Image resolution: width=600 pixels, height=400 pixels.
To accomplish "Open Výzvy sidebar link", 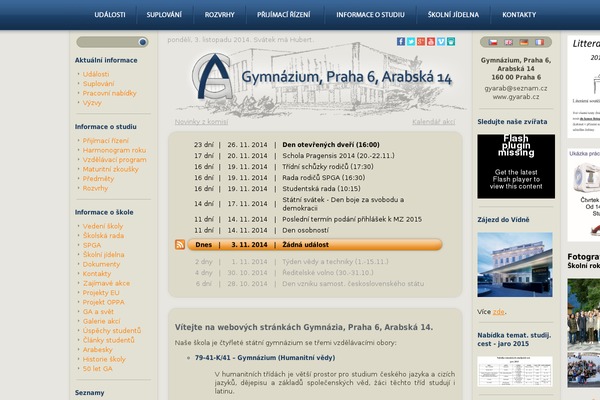I will click(x=92, y=103).
